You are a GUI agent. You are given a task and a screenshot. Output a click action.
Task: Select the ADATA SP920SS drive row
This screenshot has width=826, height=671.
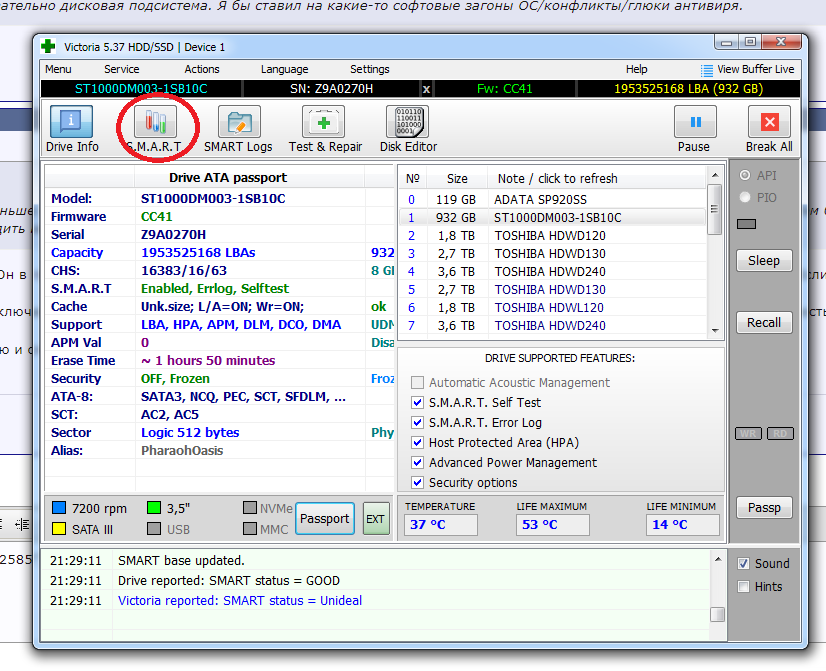point(542,199)
